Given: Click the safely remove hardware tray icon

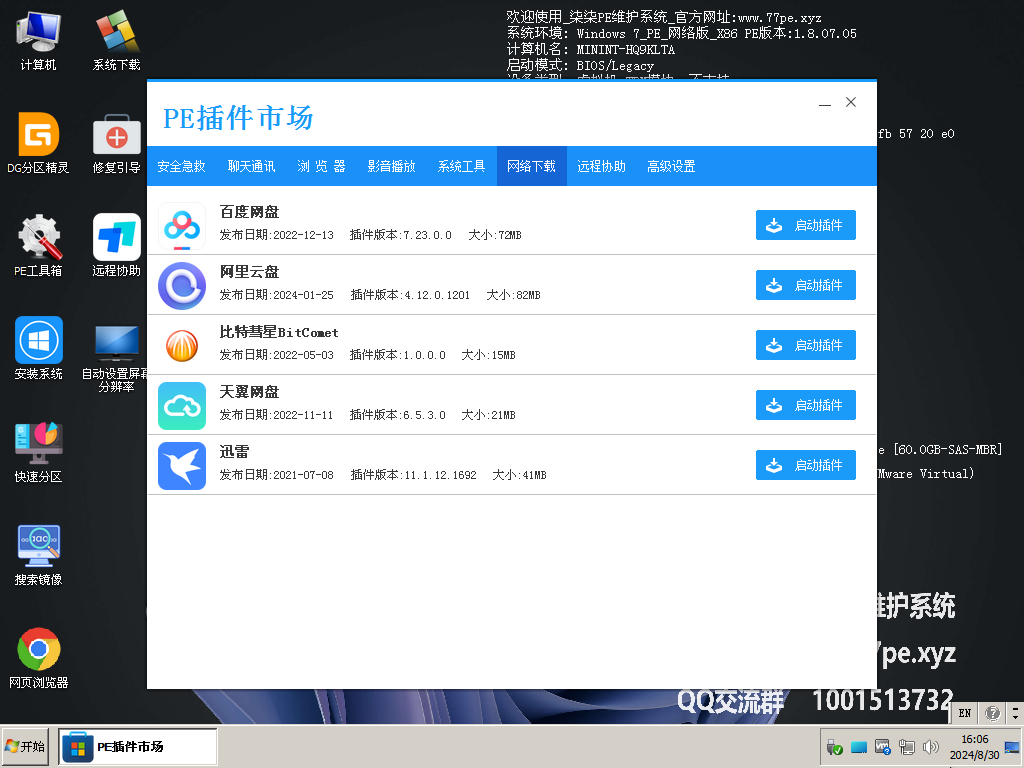Looking at the screenshot, I should tap(834, 746).
